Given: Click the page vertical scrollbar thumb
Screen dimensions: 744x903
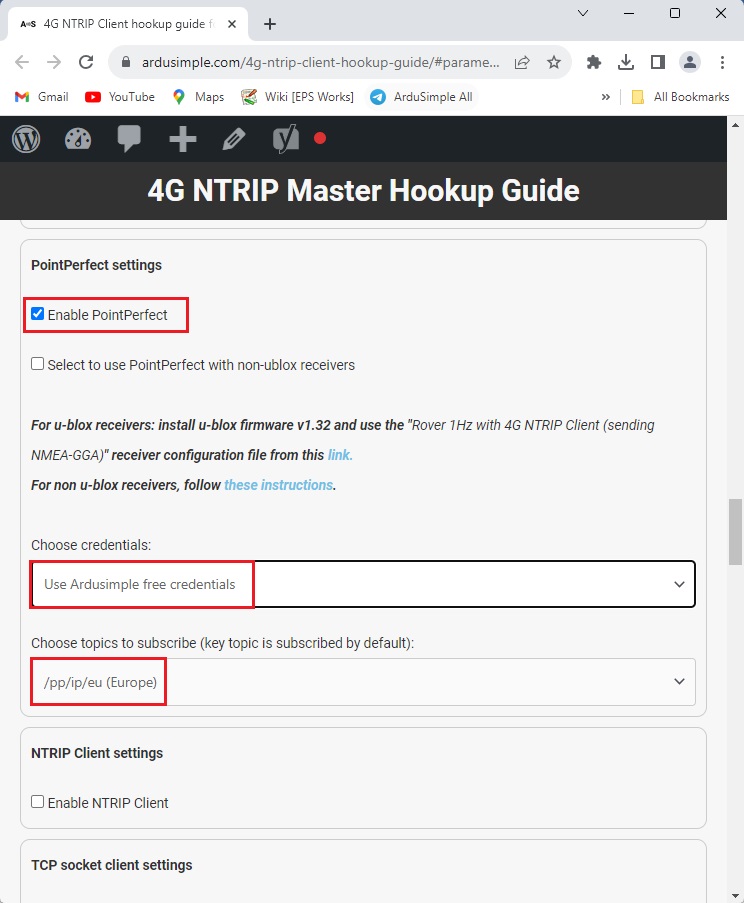Looking at the screenshot, I should (x=735, y=531).
